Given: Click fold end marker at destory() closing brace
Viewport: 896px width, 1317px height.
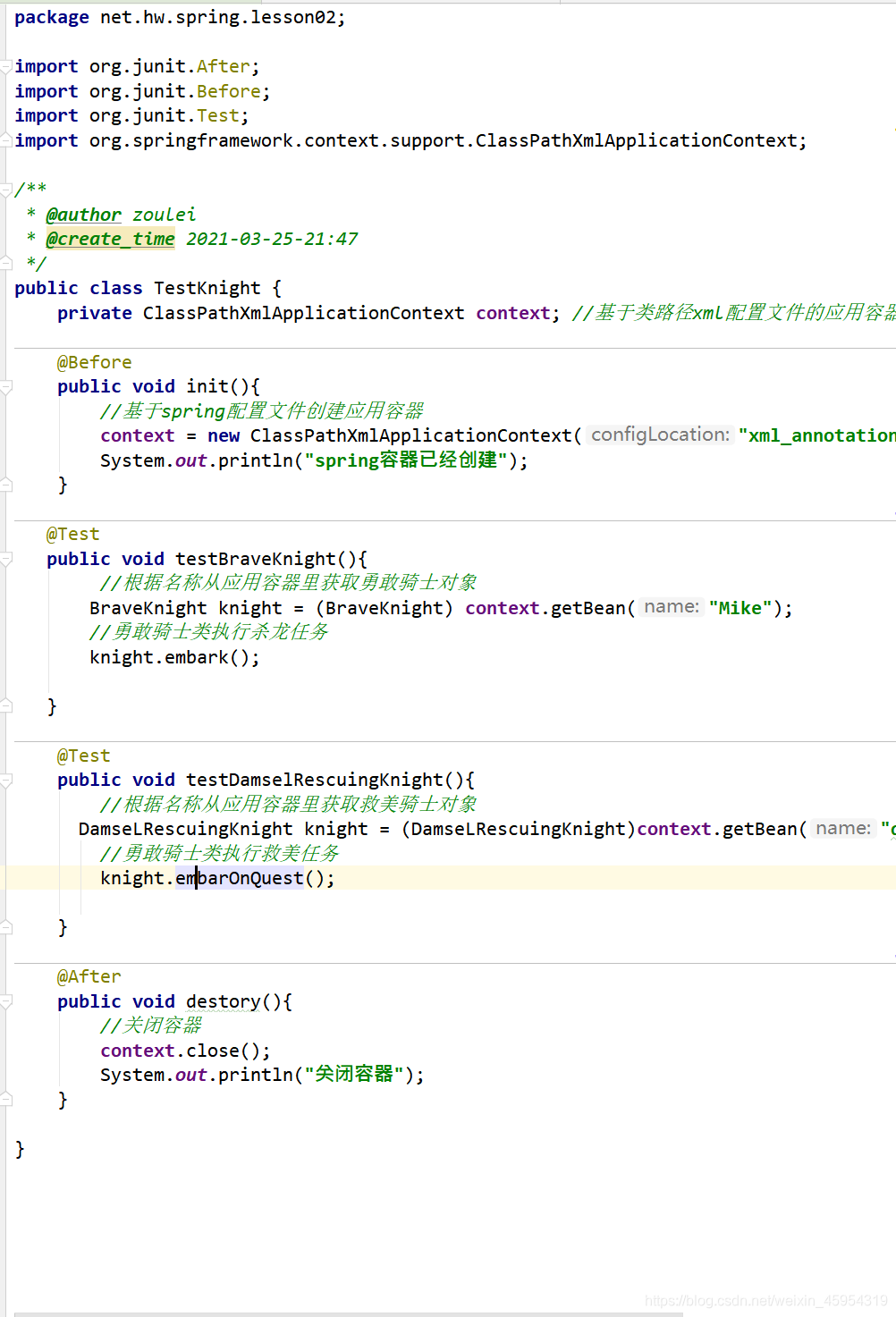Looking at the screenshot, I should tap(5, 1100).
